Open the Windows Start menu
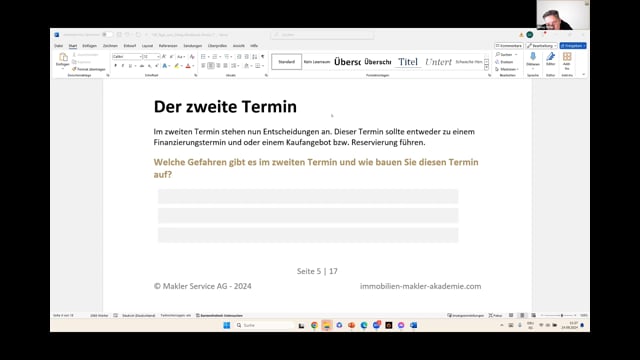 tap(227, 325)
